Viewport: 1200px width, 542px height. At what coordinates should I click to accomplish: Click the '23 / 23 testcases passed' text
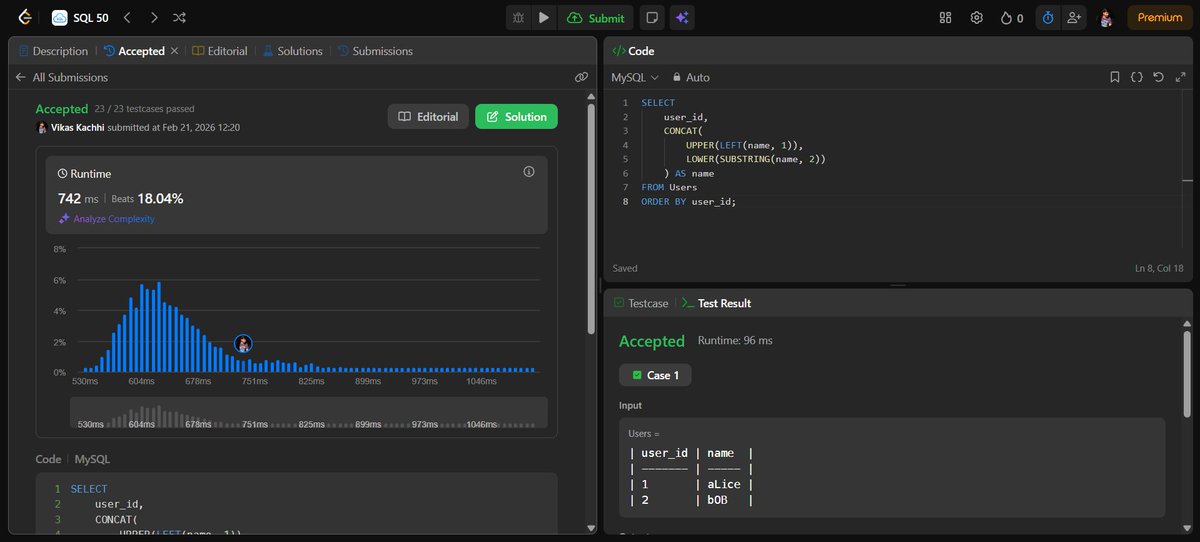pyautogui.click(x=144, y=109)
